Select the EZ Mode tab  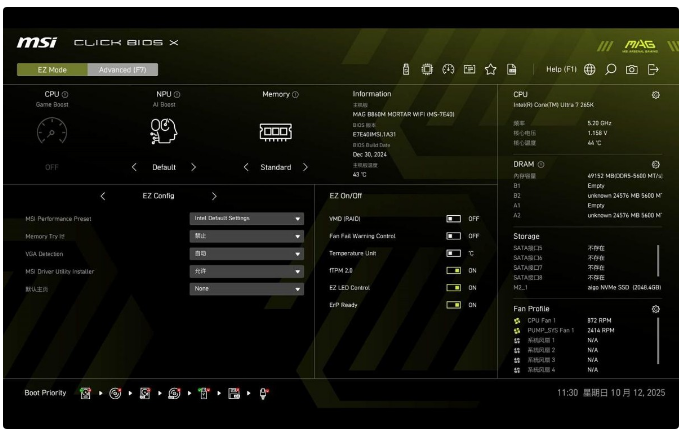click(52, 70)
